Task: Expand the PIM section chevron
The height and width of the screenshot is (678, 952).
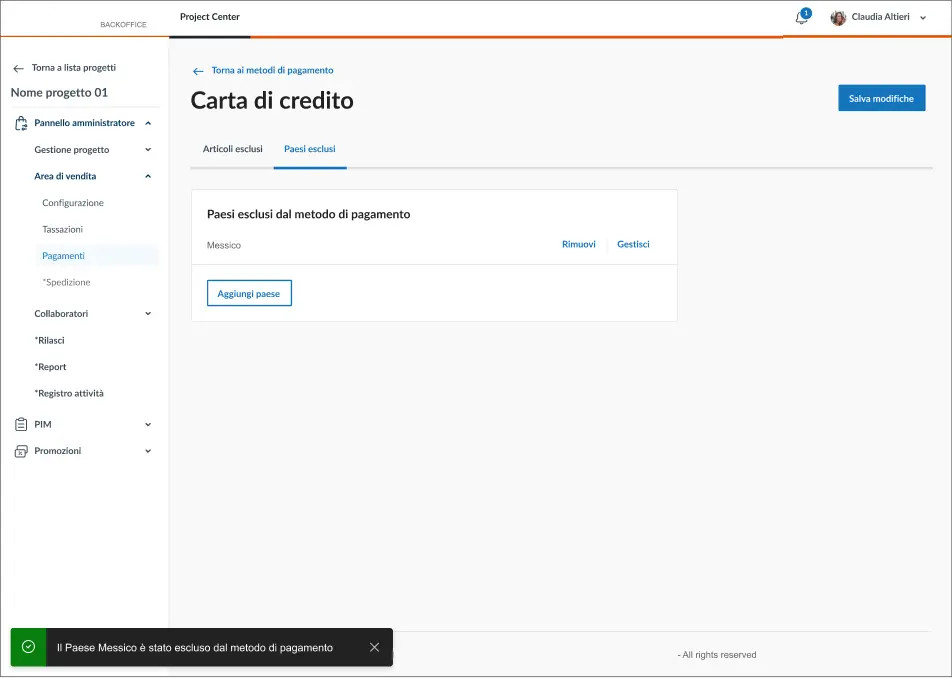Action: [x=148, y=424]
